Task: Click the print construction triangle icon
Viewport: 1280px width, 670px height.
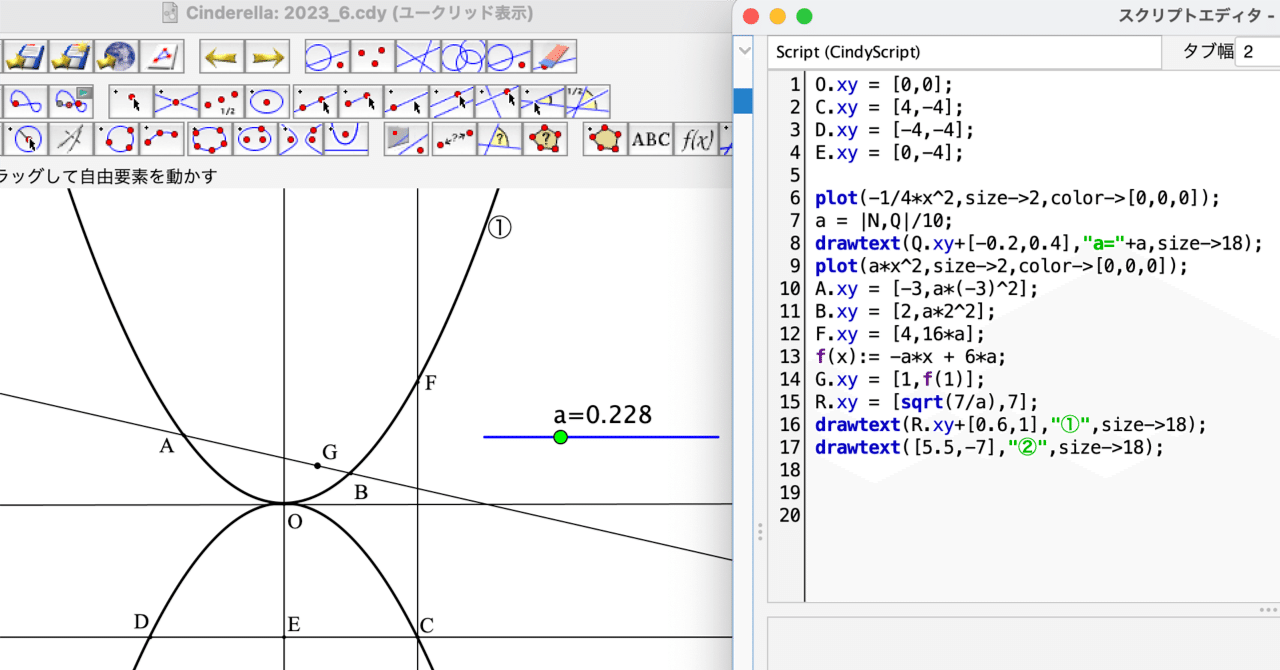Action: click(163, 56)
